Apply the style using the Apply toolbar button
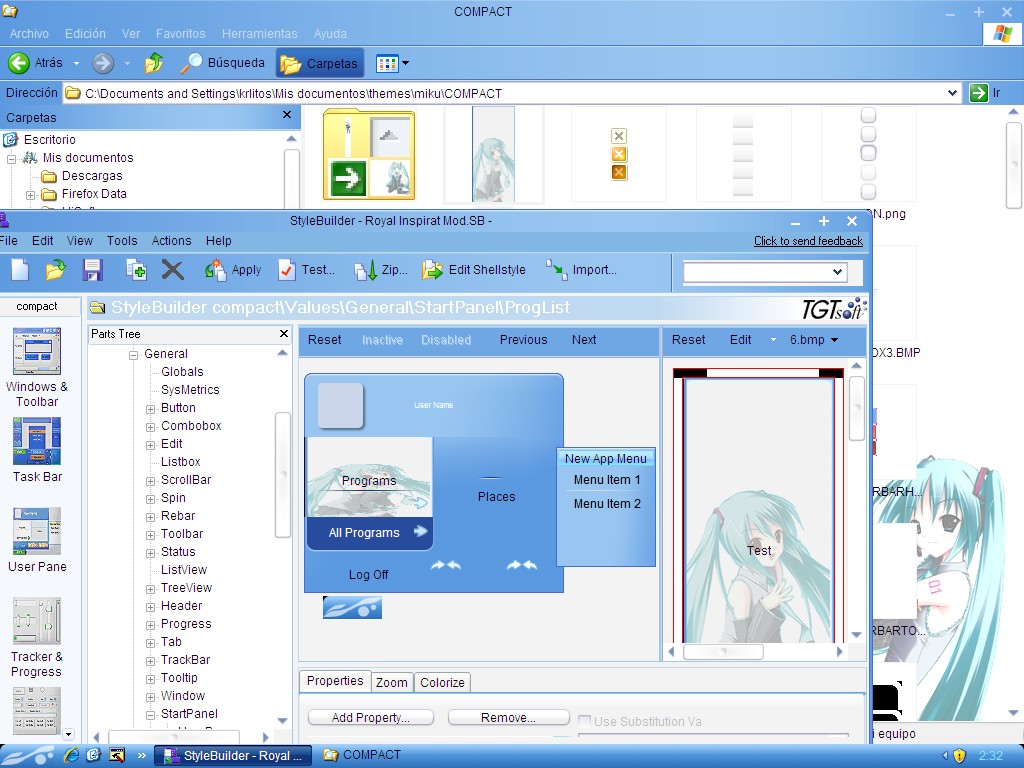The image size is (1024, 768). [232, 270]
